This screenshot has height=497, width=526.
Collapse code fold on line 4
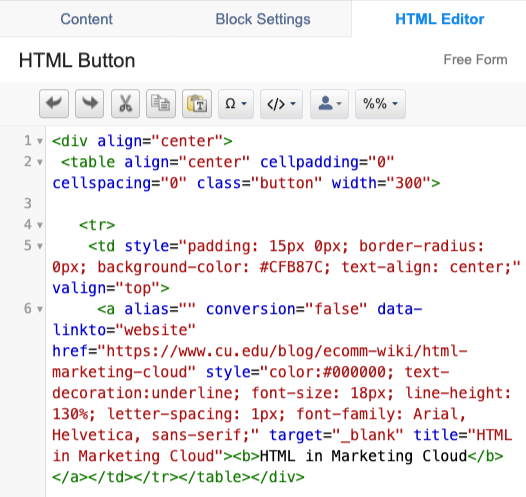pyautogui.click(x=40, y=225)
